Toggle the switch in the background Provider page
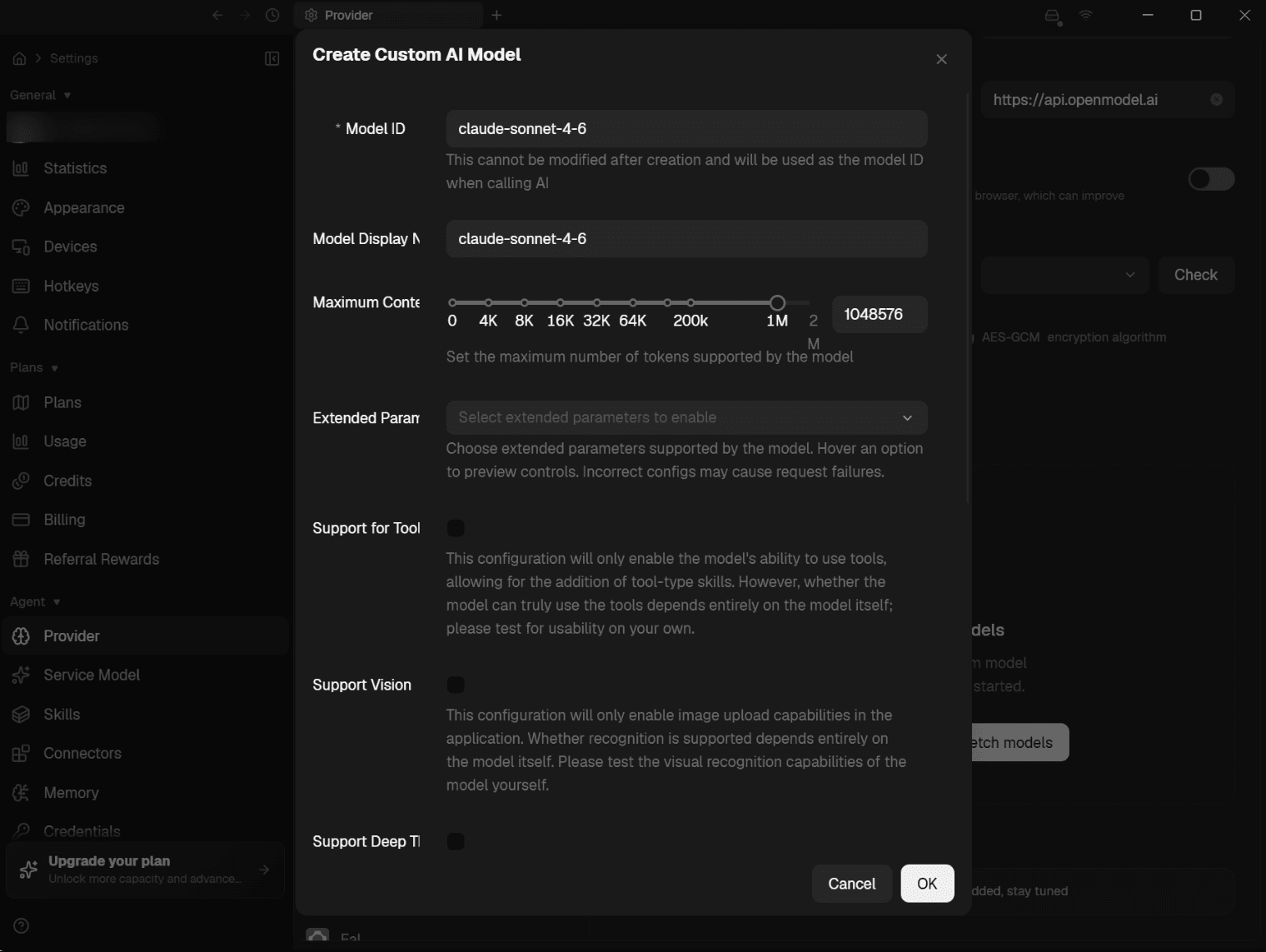1266x952 pixels. [1211, 178]
